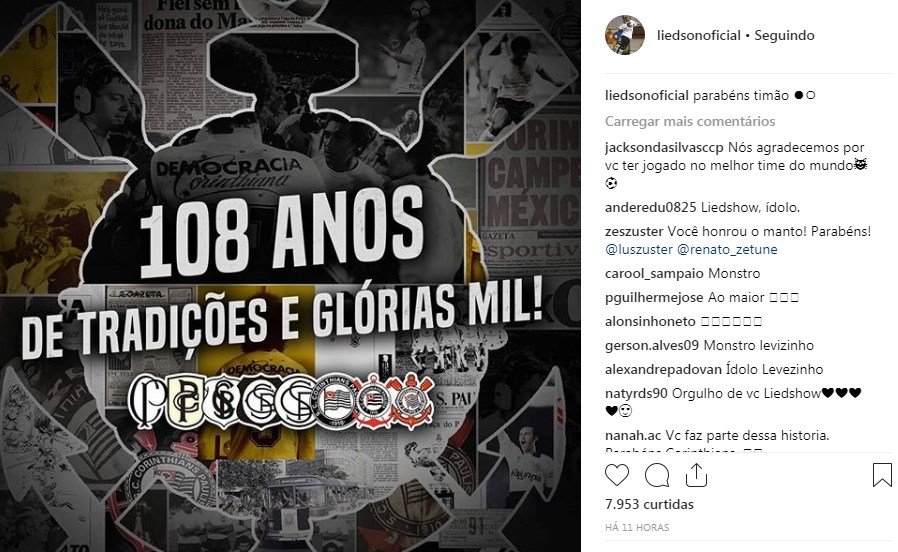The image size is (898, 552).
Task: Visit the anderedu0825 commenter profile
Action: tap(651, 207)
